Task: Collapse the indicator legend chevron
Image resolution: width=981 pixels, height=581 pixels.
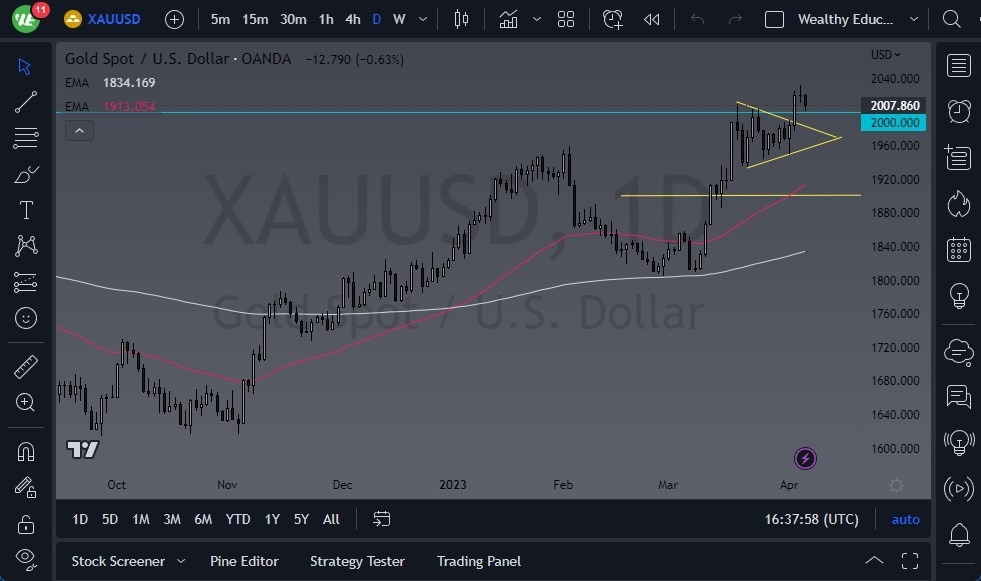Action: pyautogui.click(x=79, y=131)
